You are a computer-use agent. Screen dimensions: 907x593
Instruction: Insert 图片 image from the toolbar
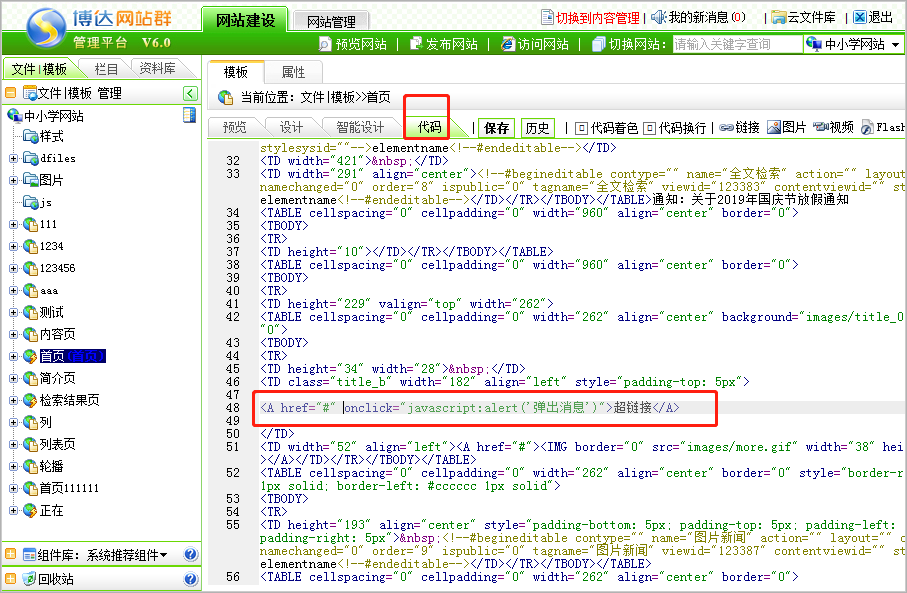click(787, 128)
